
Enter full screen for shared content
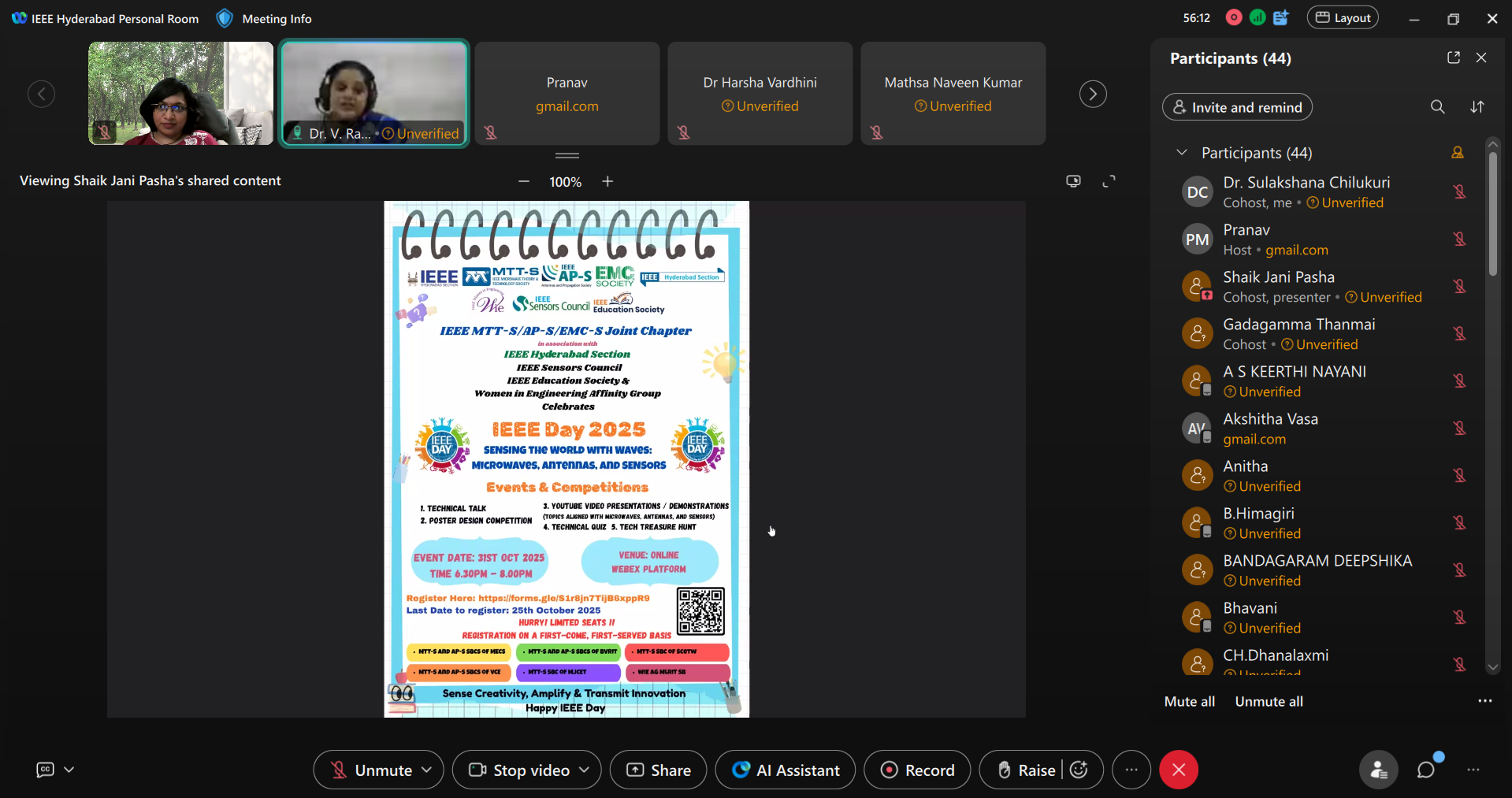point(1109,181)
